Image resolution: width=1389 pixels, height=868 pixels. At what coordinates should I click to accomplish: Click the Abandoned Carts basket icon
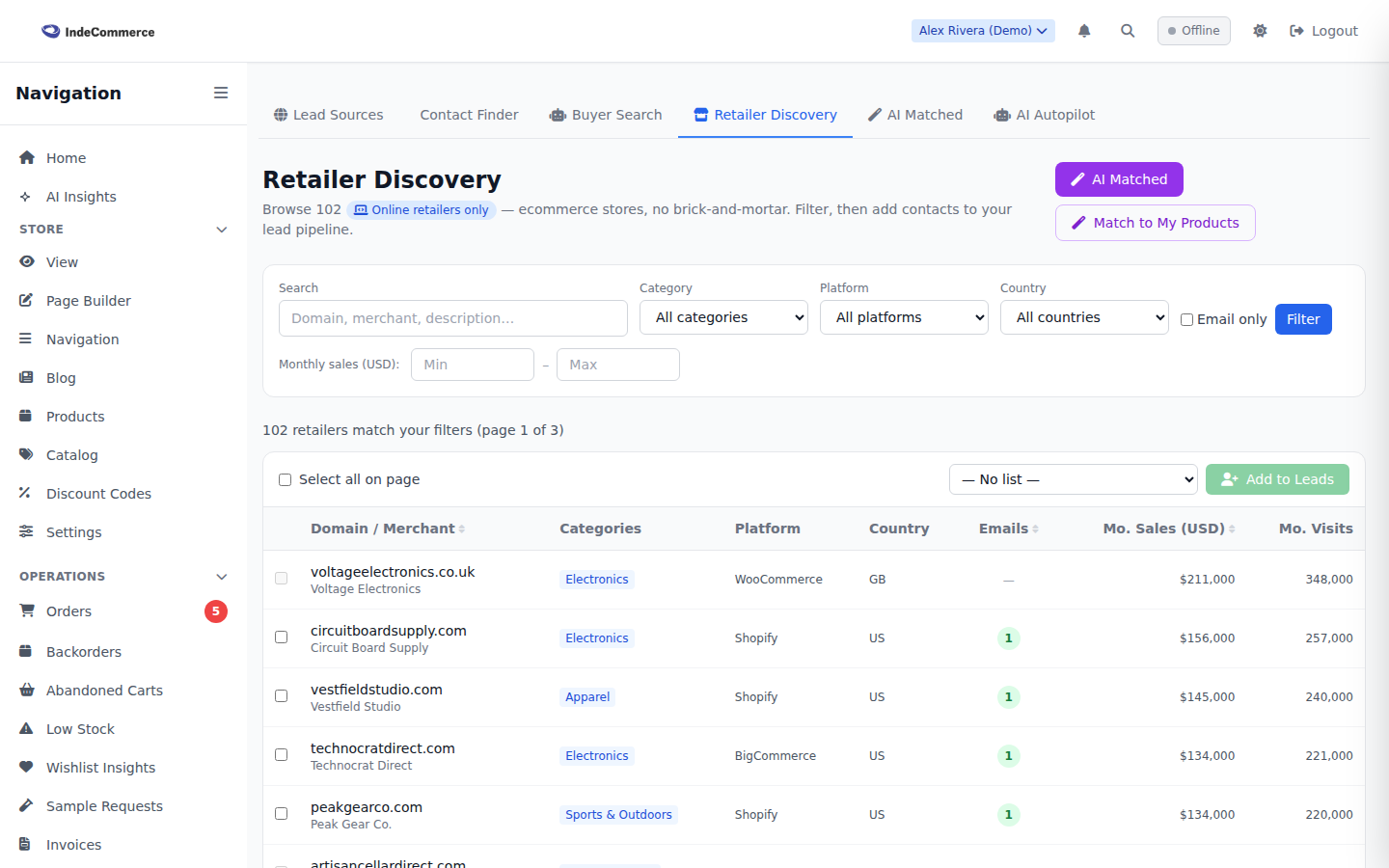27,690
